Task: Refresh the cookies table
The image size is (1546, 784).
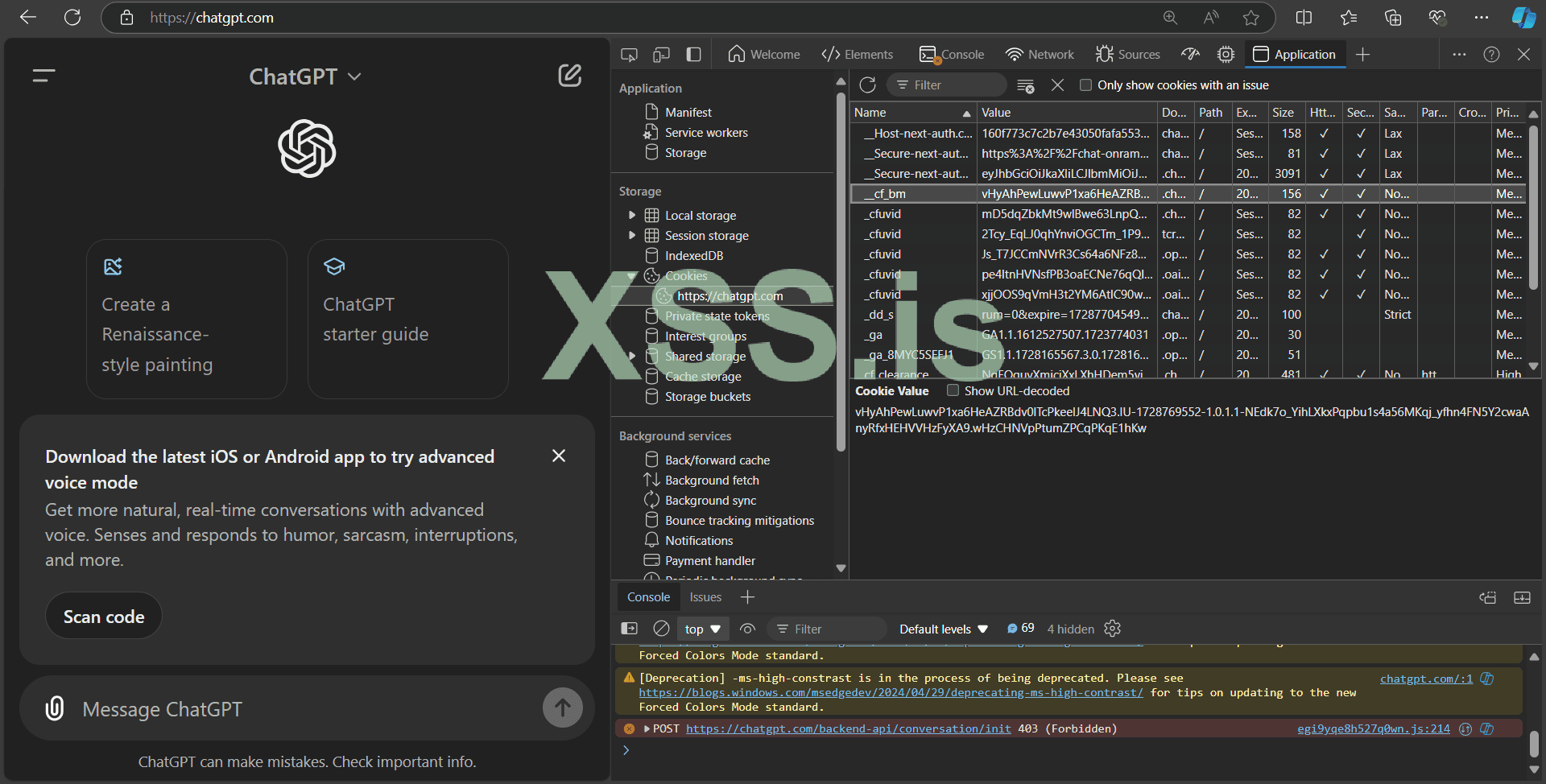Action: pyautogui.click(x=867, y=85)
